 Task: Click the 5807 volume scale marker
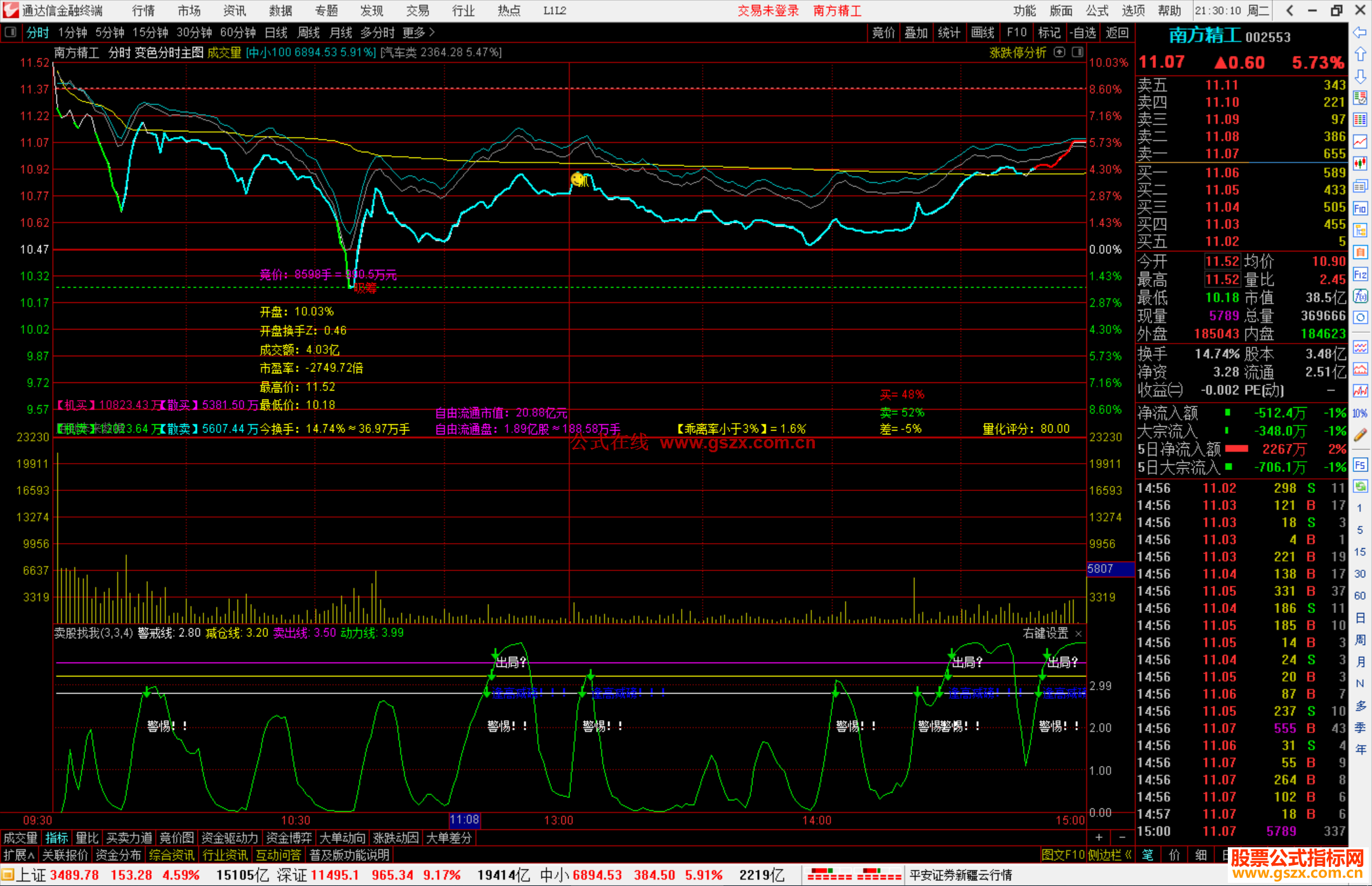tap(1110, 569)
